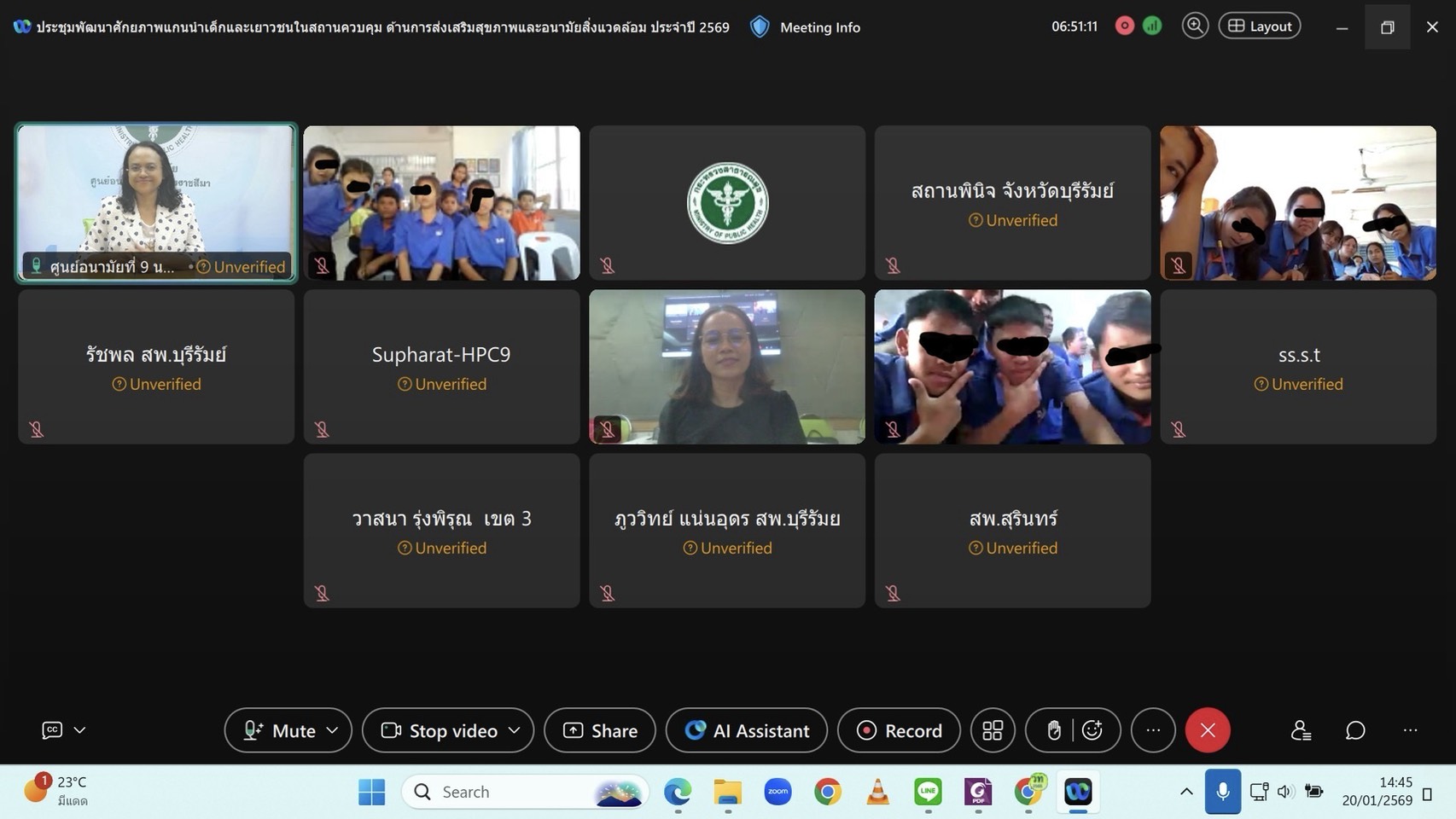Open the Chat panel icon
This screenshot has height=819, width=1456.
(x=1355, y=730)
